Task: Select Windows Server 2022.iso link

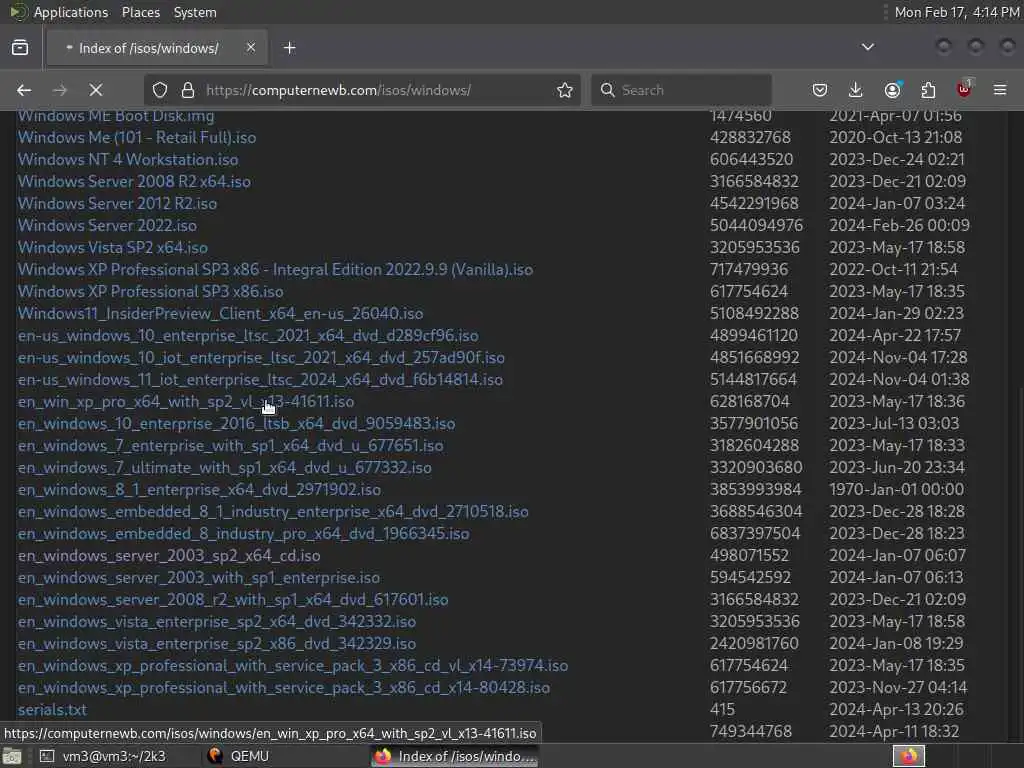Action: pyautogui.click(x=107, y=226)
